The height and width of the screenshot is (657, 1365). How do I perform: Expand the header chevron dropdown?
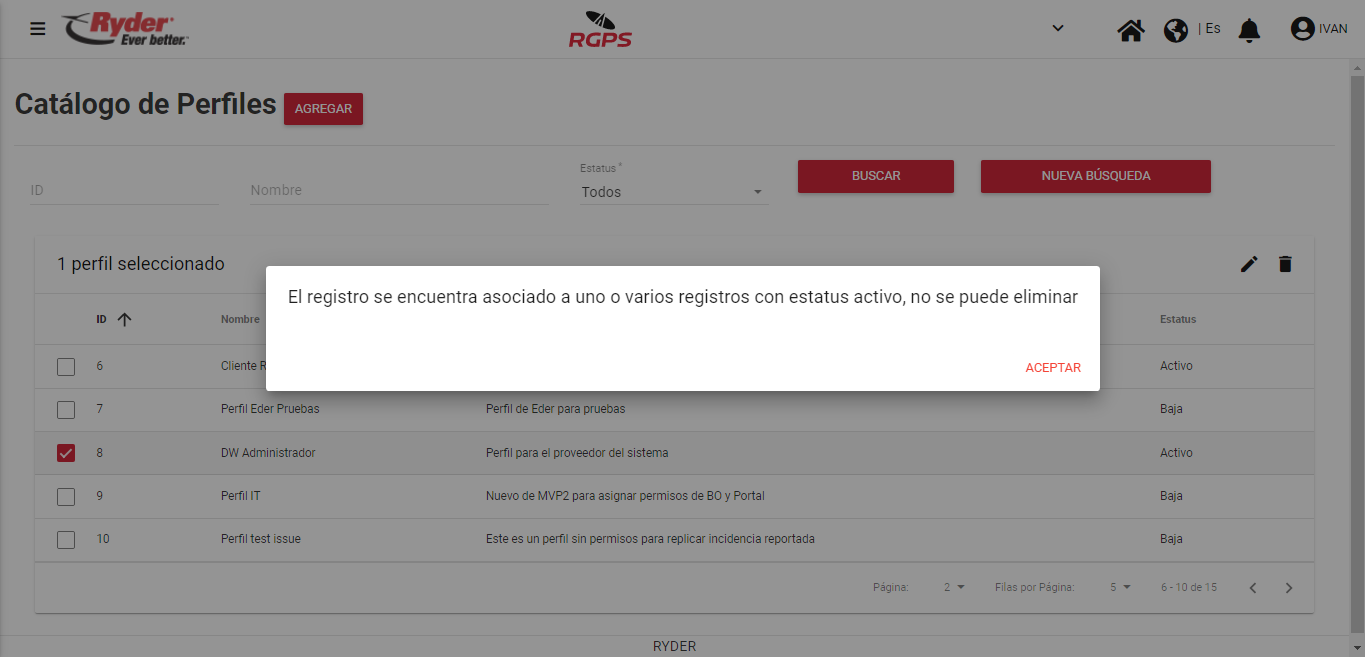click(1058, 28)
